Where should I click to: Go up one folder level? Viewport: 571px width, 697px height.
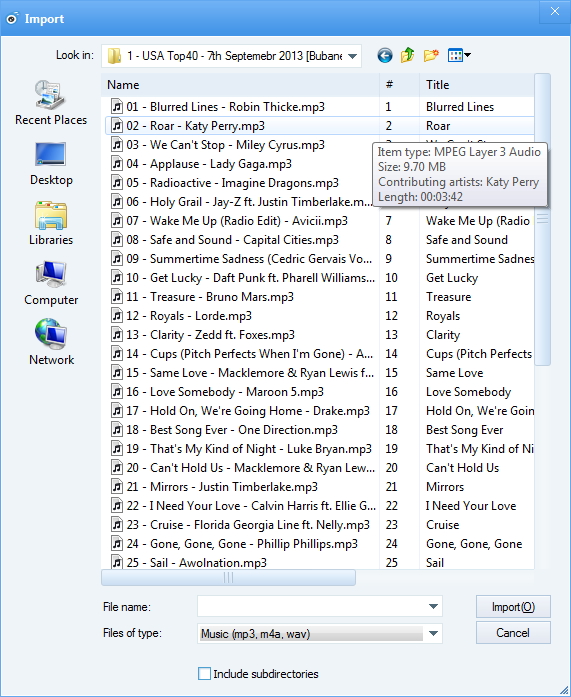click(x=407, y=56)
